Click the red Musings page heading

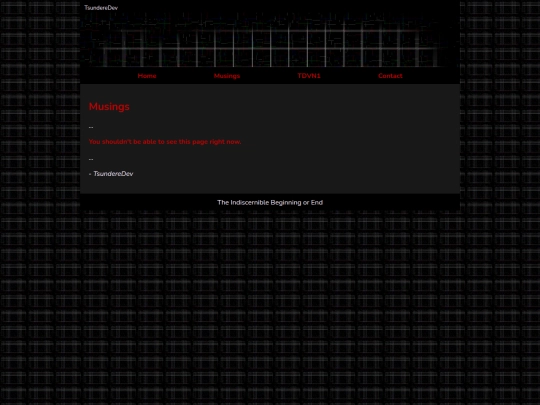(109, 107)
